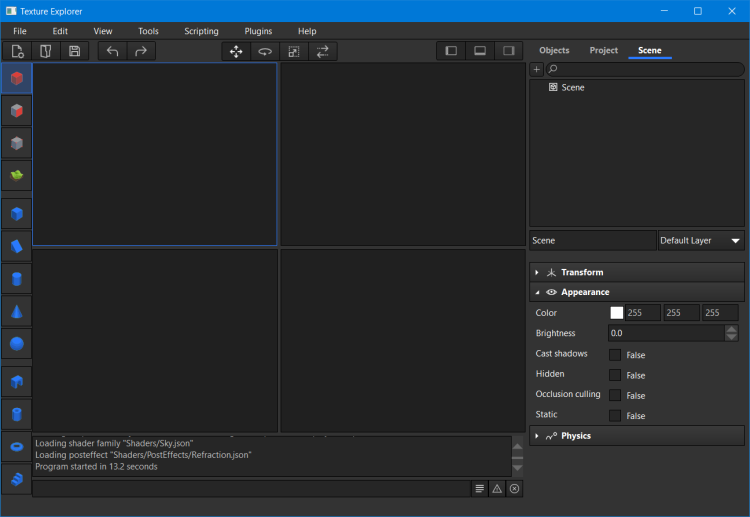Click the plus button above scene tree
The width and height of the screenshot is (750, 517).
coord(537,69)
